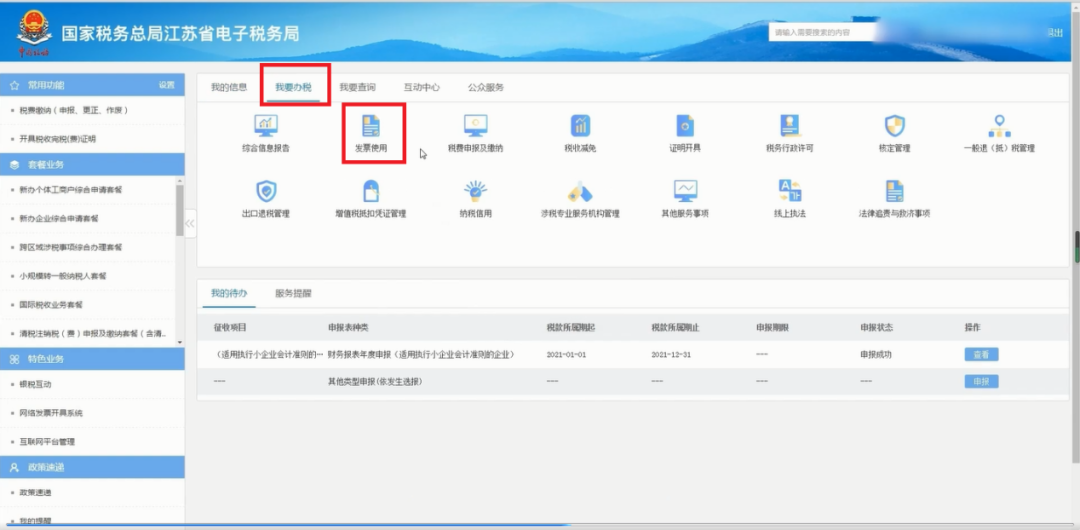Switch to the 我要办税 tab
1080x530 pixels.
coord(293,88)
